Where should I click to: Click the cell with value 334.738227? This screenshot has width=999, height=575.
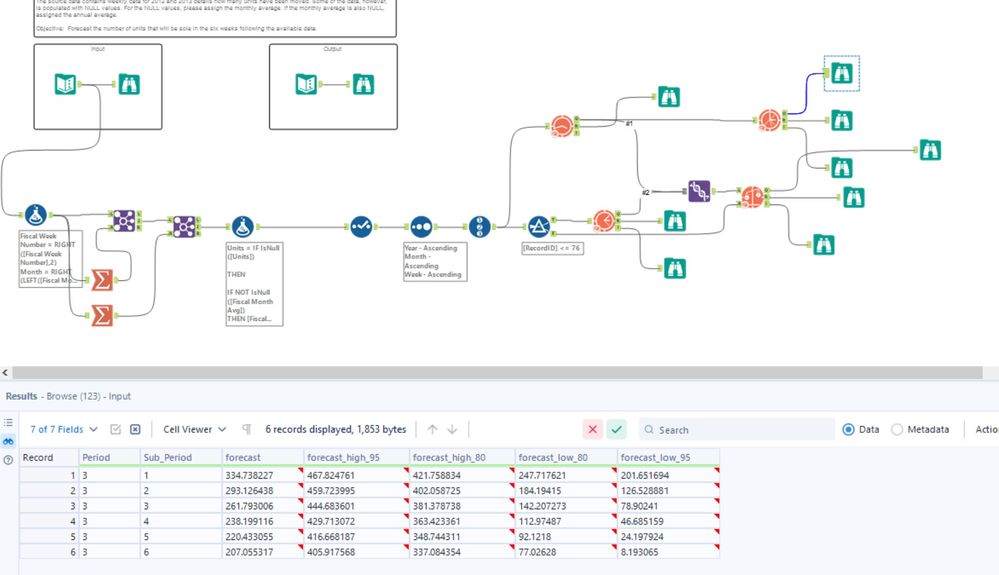pos(262,475)
